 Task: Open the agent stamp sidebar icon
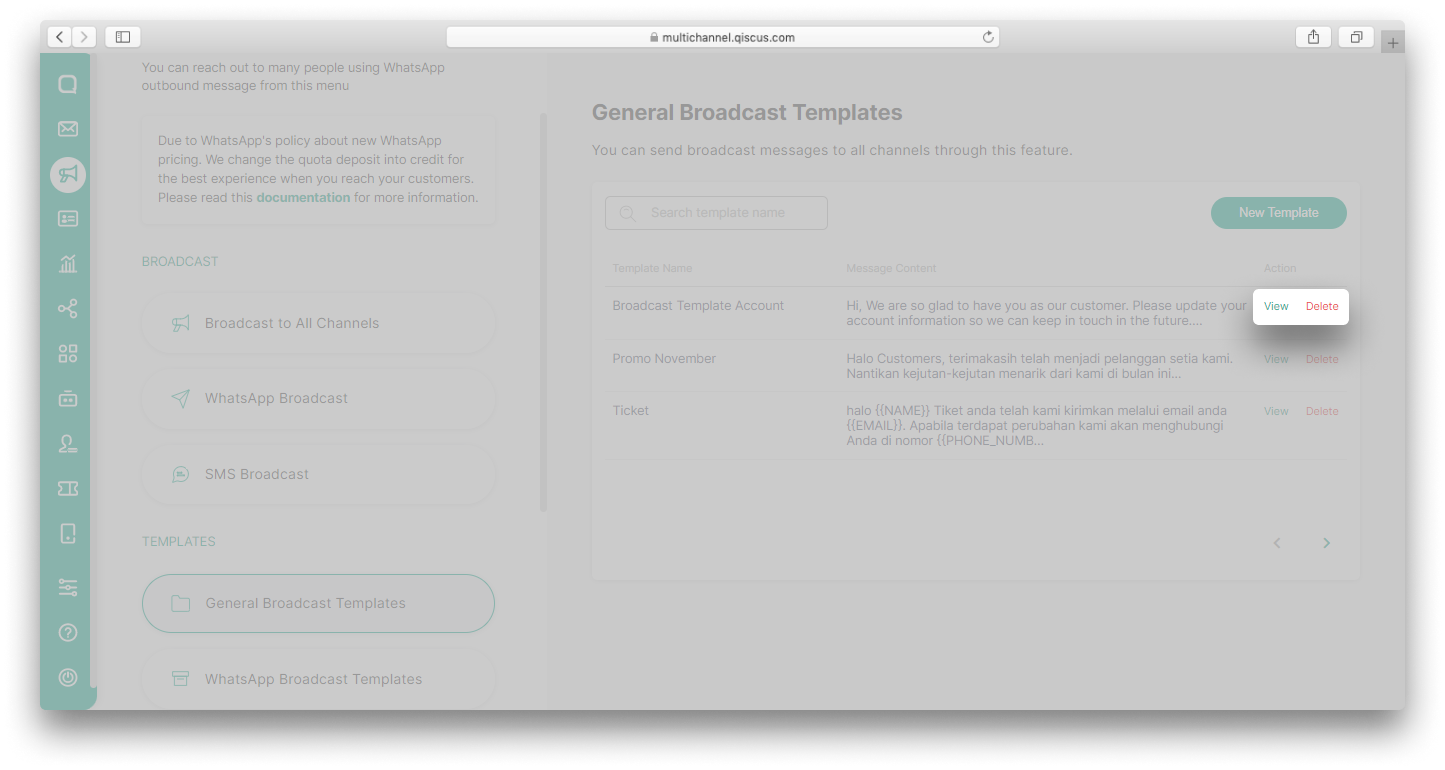[68, 444]
